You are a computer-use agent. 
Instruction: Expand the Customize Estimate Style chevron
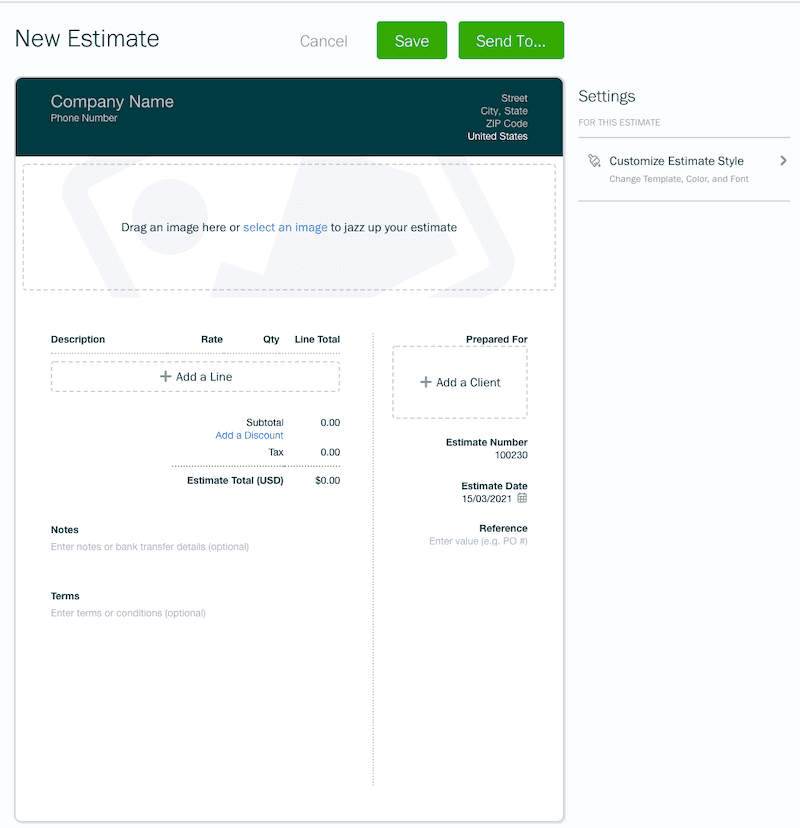(783, 161)
